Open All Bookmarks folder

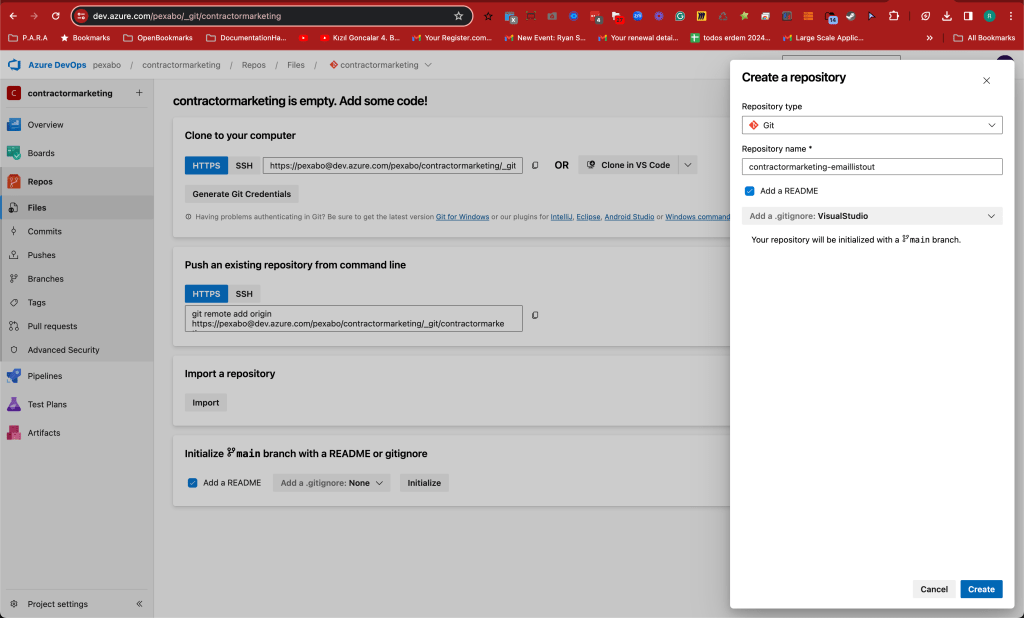984,38
